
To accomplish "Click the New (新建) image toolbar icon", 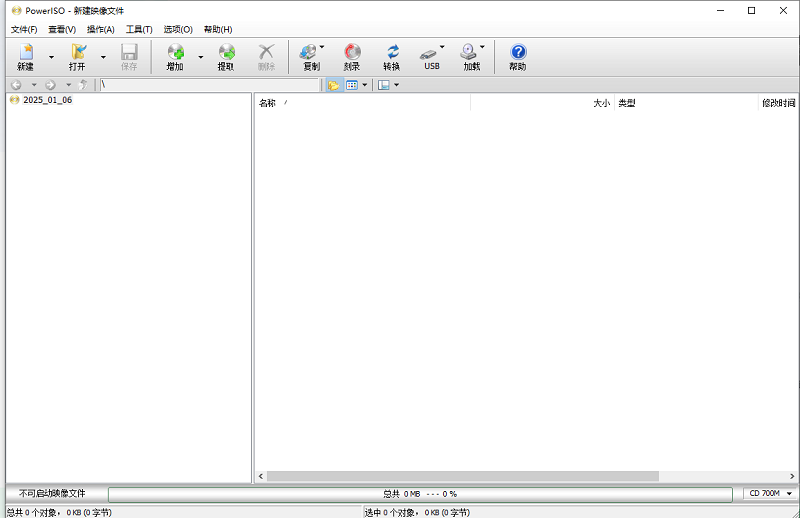I will coord(25,57).
